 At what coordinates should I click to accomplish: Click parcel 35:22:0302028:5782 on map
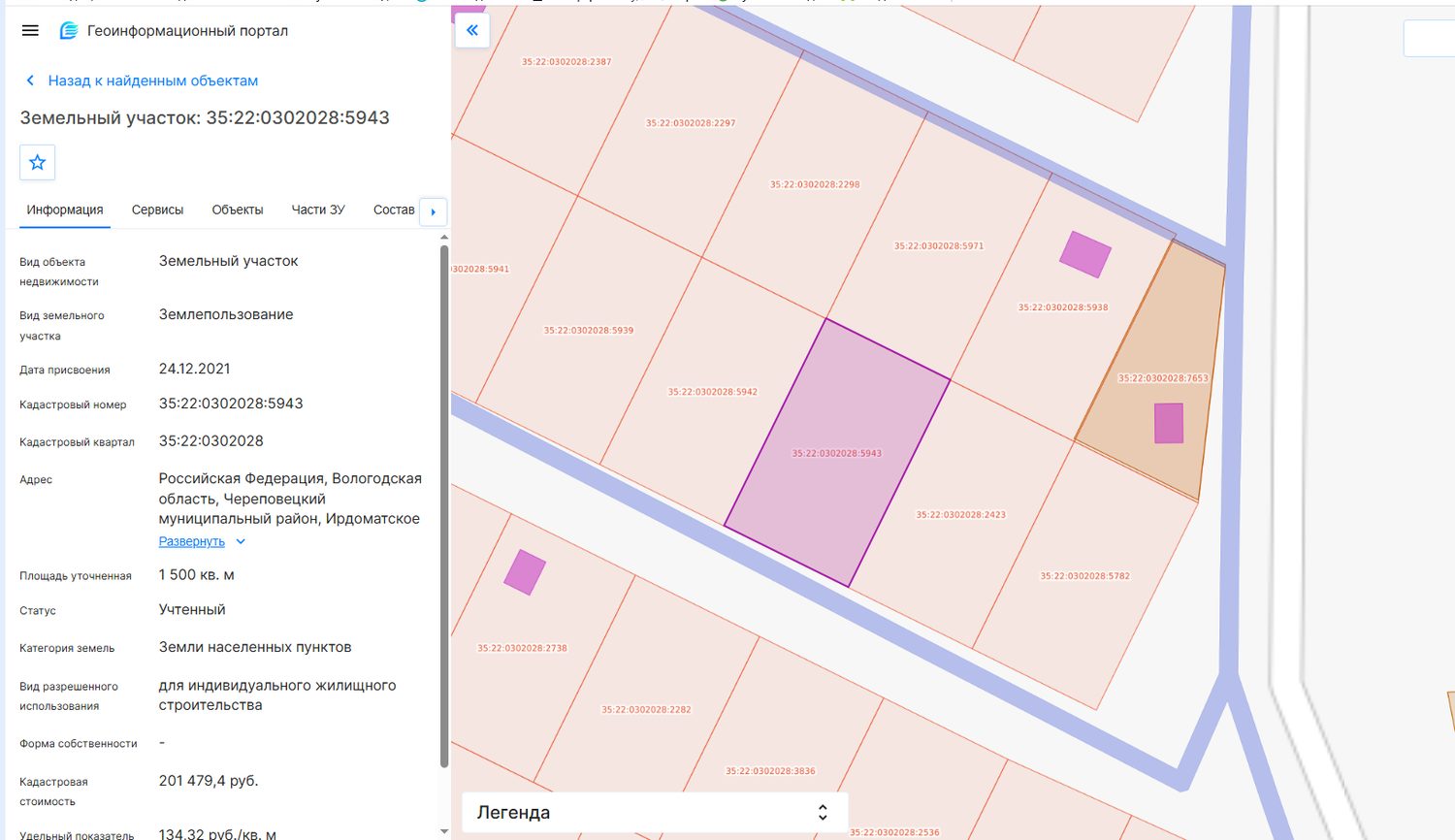[x=1085, y=575]
